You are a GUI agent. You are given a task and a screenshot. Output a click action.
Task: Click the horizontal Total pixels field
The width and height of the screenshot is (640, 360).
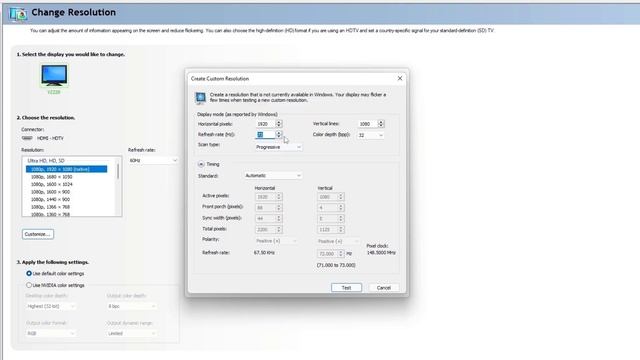[268, 230]
